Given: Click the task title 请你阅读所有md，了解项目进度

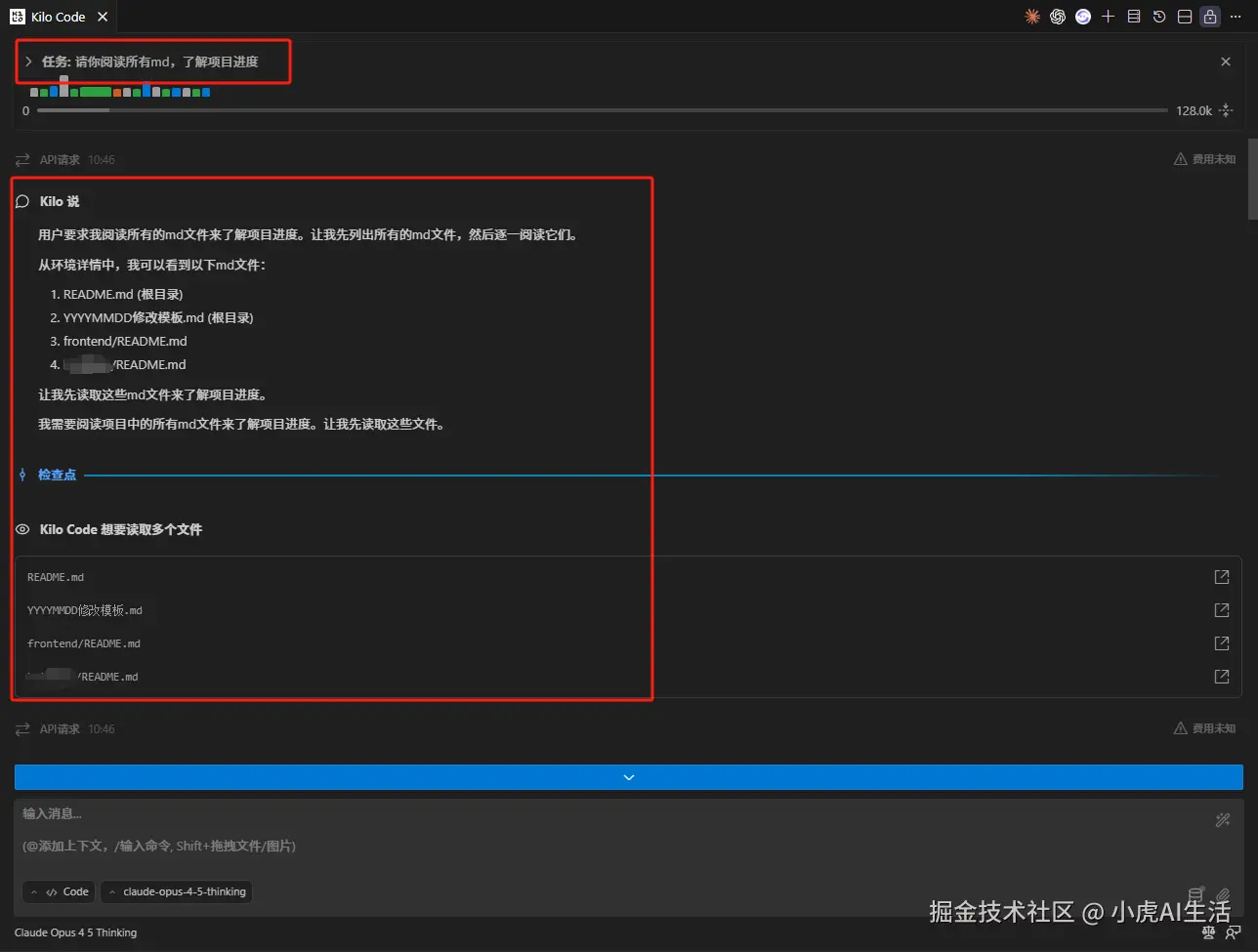Looking at the screenshot, I should pos(167,62).
